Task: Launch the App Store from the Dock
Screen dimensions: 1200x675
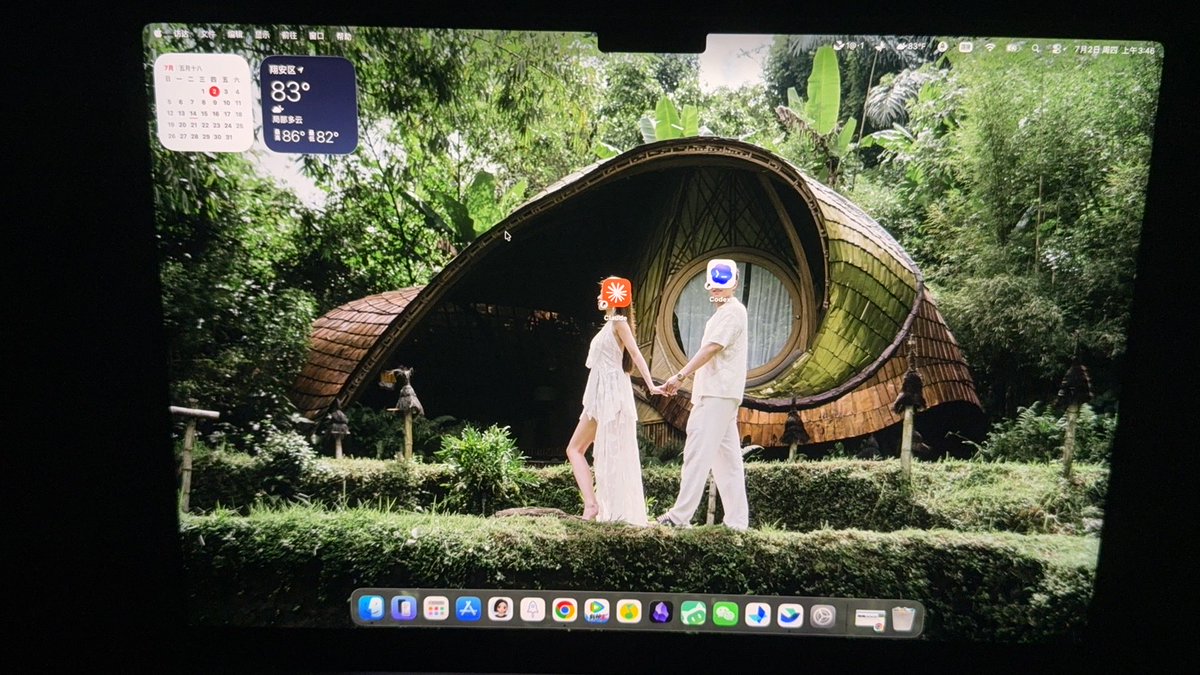Action: tap(468, 608)
